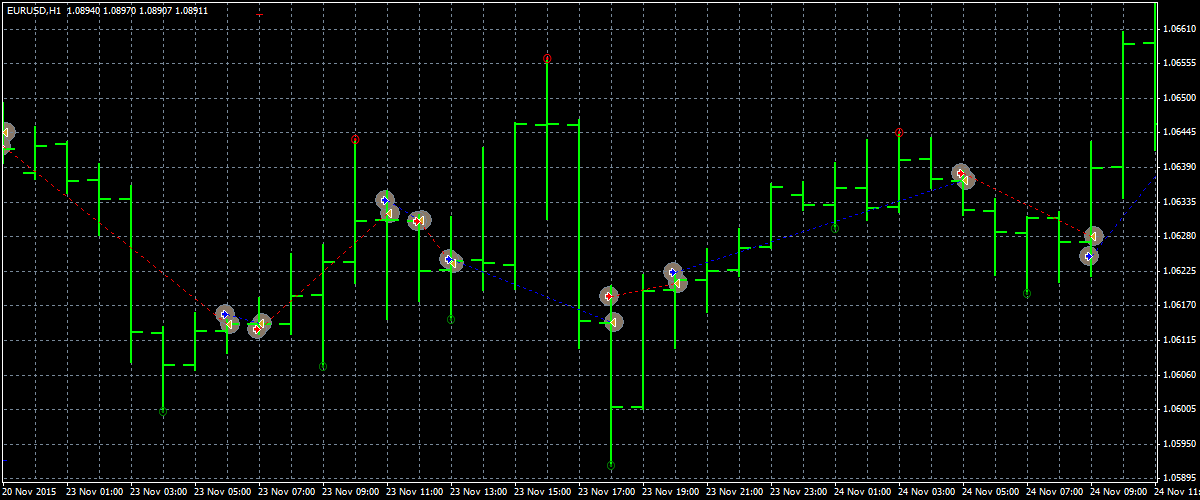This screenshot has width=1200, height=500.
Task: Click the 24 Nov 07:00 time label
Action: click(1054, 492)
